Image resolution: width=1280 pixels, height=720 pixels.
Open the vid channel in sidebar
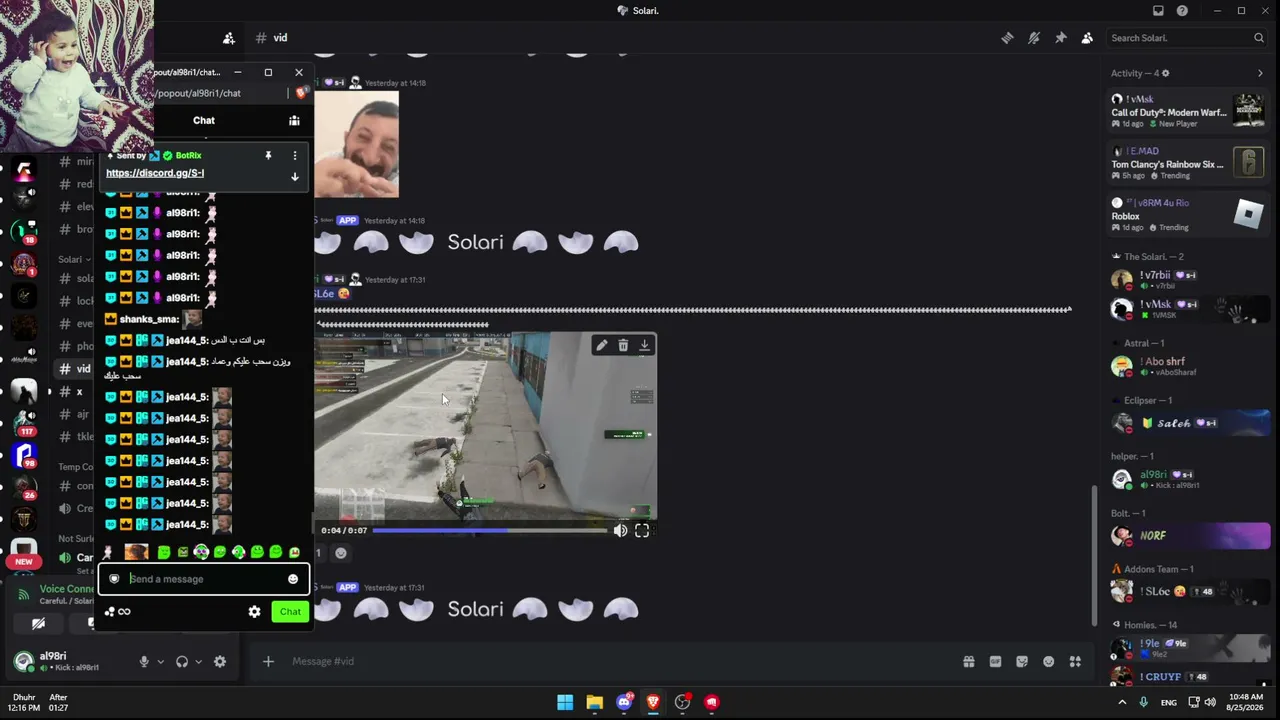pos(83,369)
